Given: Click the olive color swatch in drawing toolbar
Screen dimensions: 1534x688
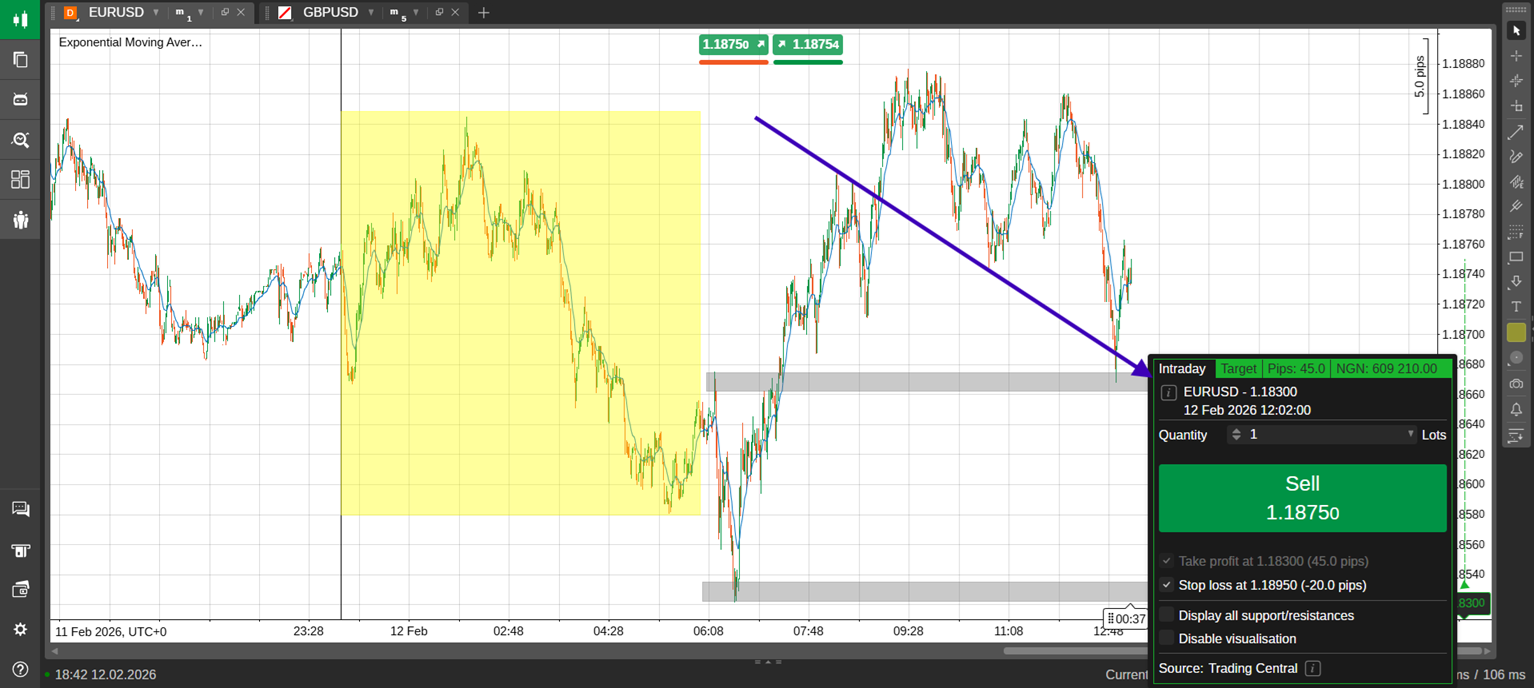Looking at the screenshot, I should (1516, 332).
